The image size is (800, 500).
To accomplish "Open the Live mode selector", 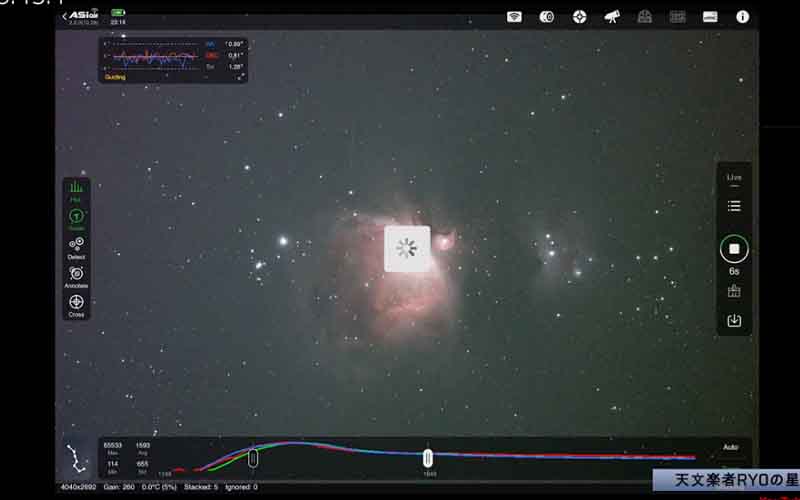I will (x=734, y=176).
